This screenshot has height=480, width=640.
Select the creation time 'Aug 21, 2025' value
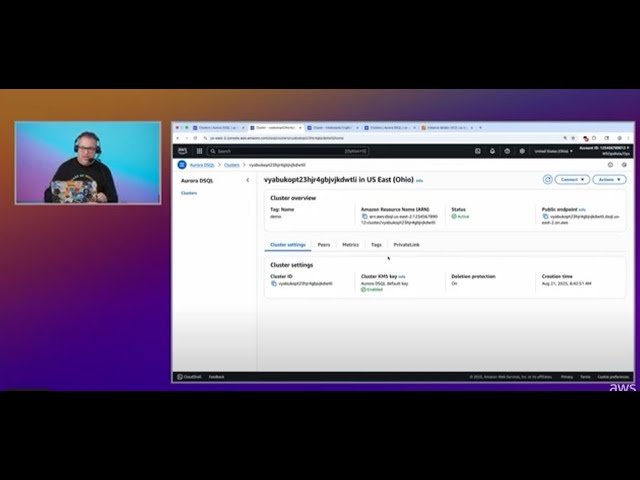(x=567, y=283)
